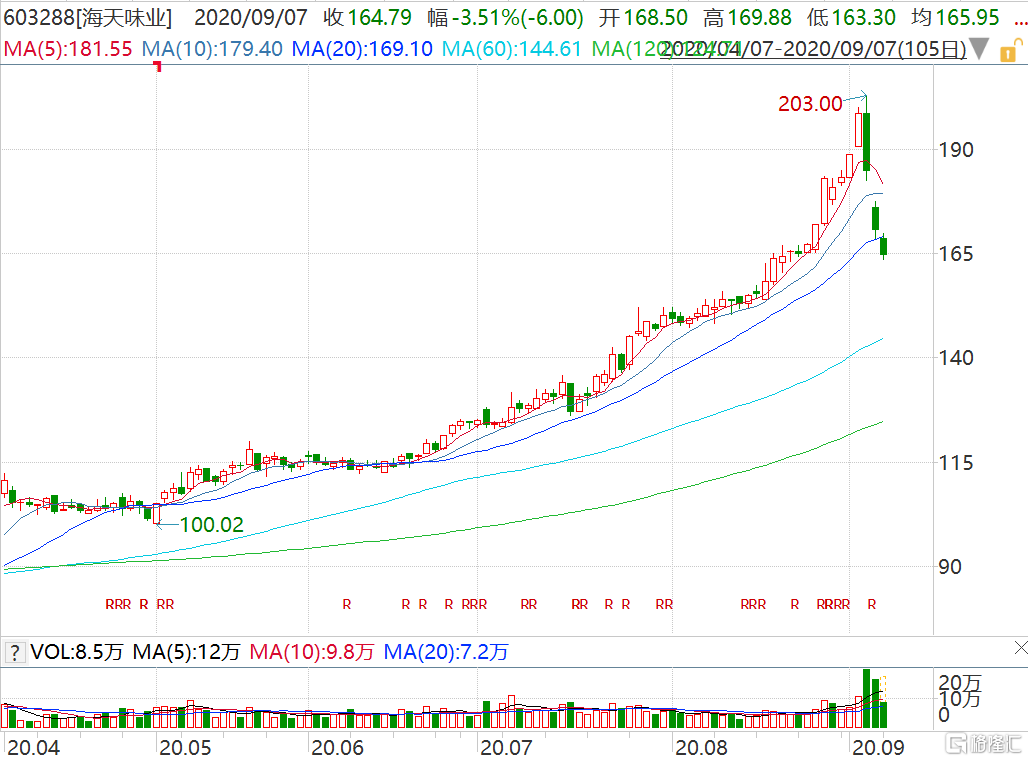Click the MA(20):169.10 indicator label

click(362, 49)
